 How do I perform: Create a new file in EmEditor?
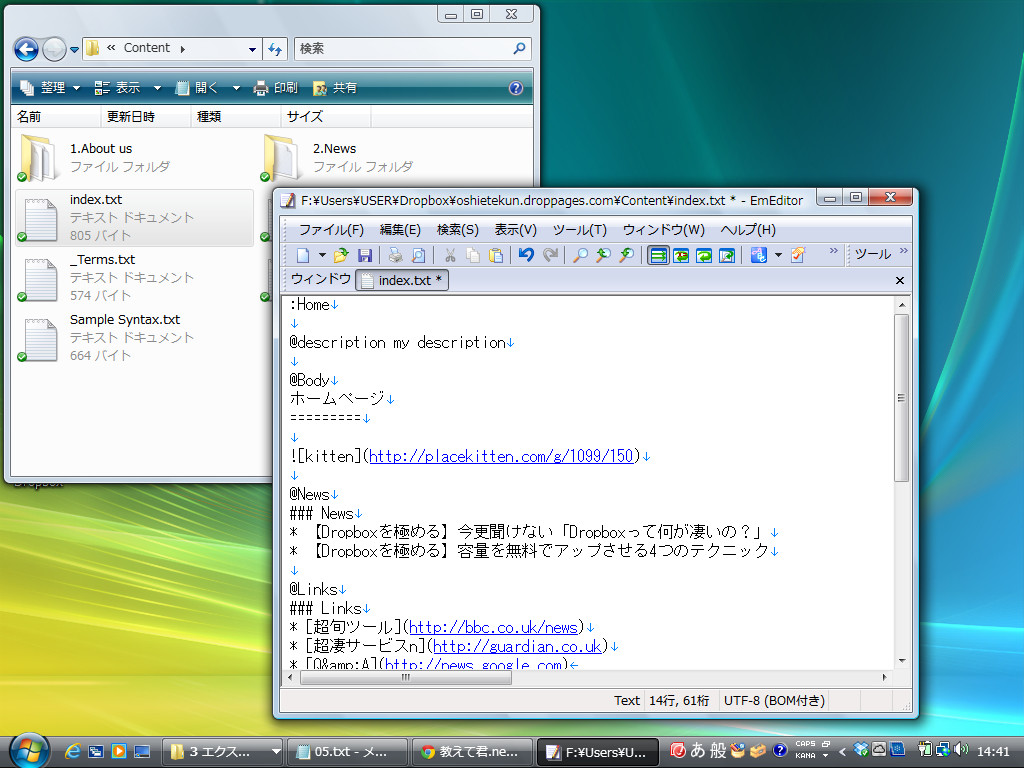coord(303,255)
